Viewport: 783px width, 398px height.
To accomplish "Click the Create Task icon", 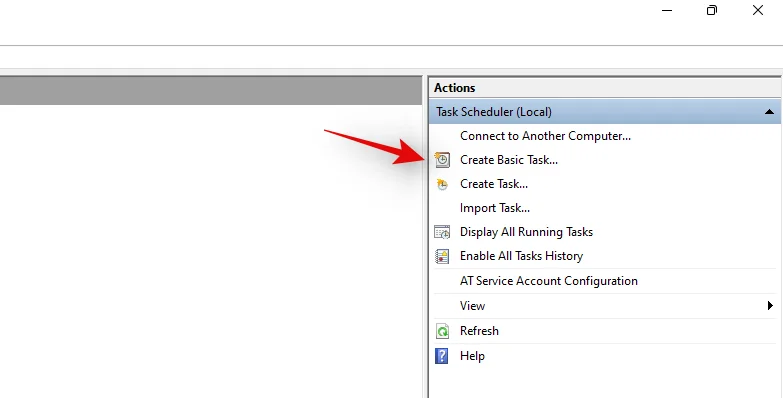I will (x=442, y=184).
